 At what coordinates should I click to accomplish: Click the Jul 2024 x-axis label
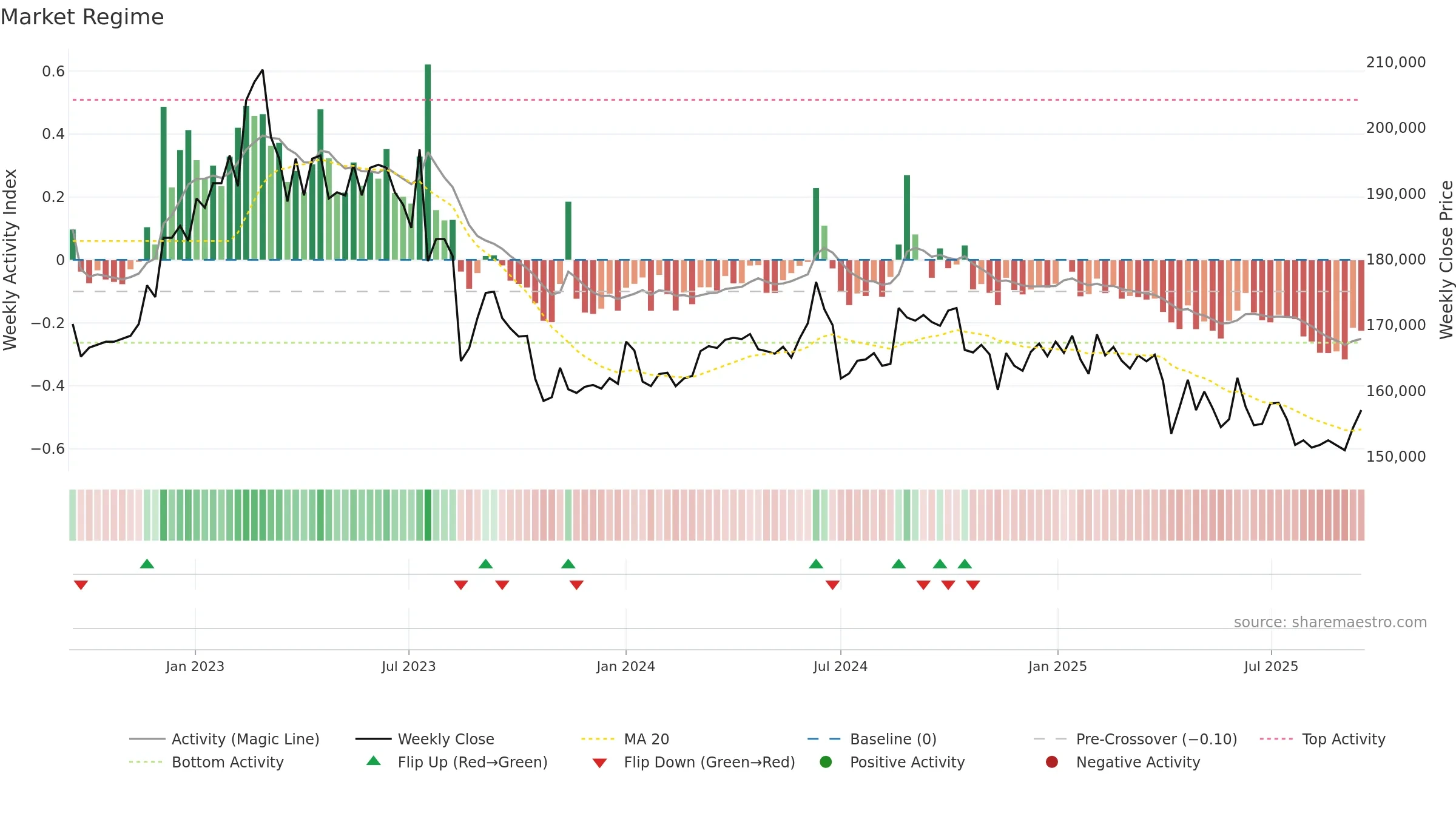(840, 667)
